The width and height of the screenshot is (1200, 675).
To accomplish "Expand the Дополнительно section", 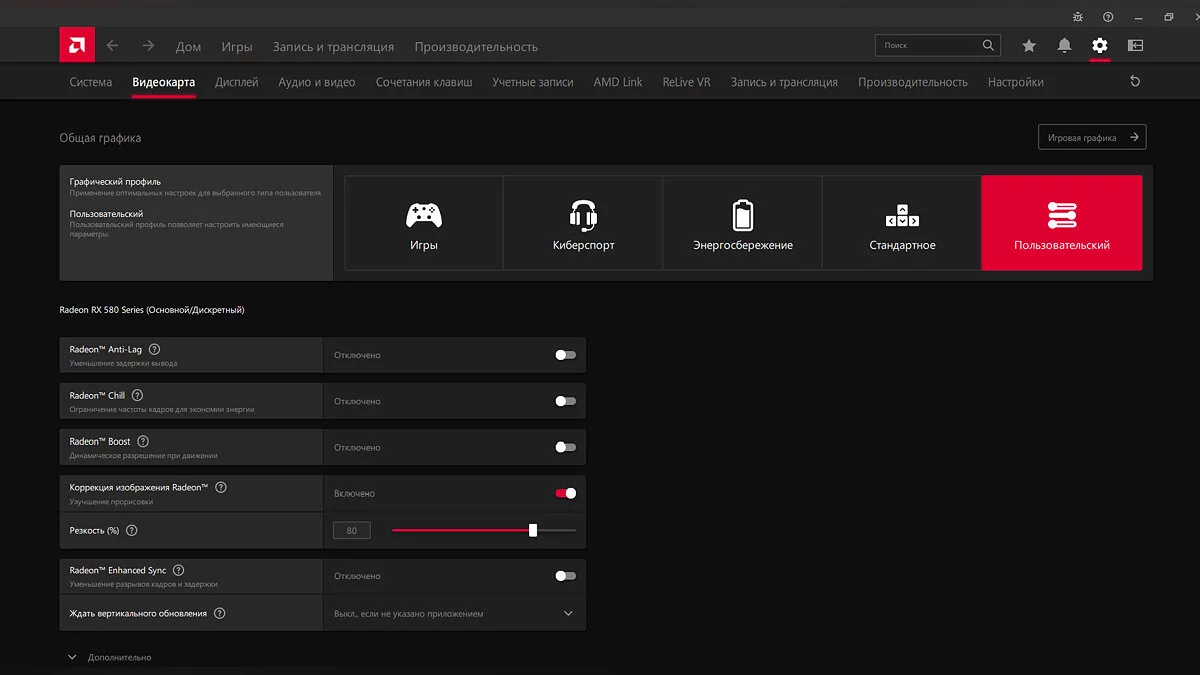I will click(x=110, y=657).
